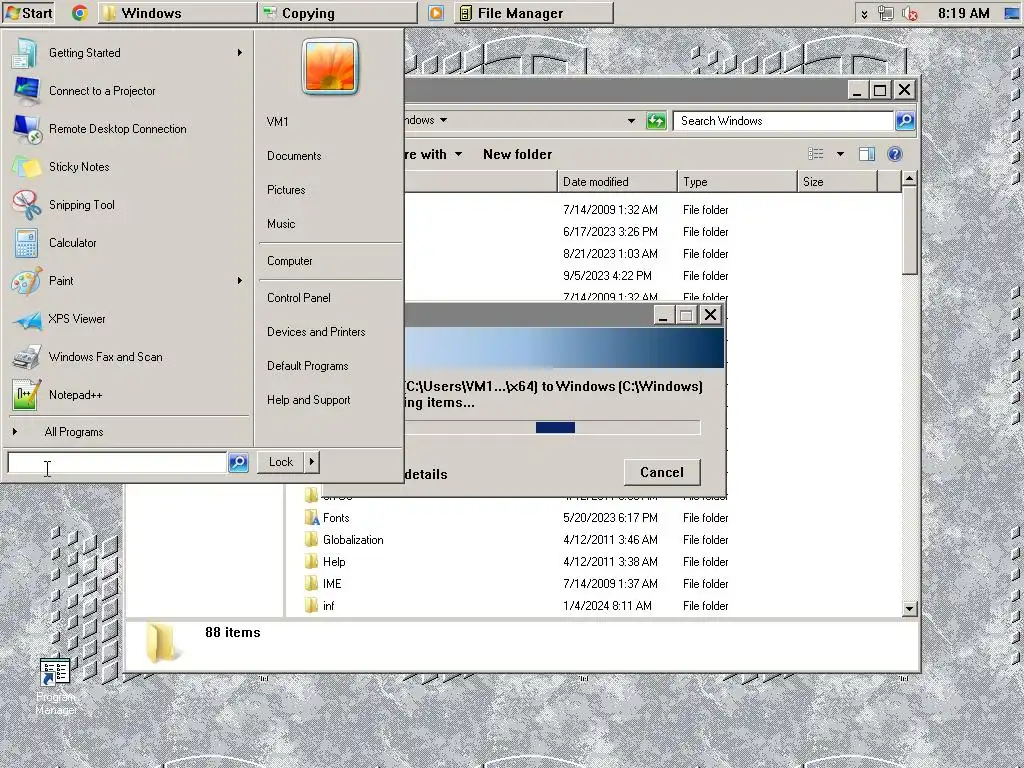
Task: Open the view options dropdown arrow
Action: click(840, 154)
